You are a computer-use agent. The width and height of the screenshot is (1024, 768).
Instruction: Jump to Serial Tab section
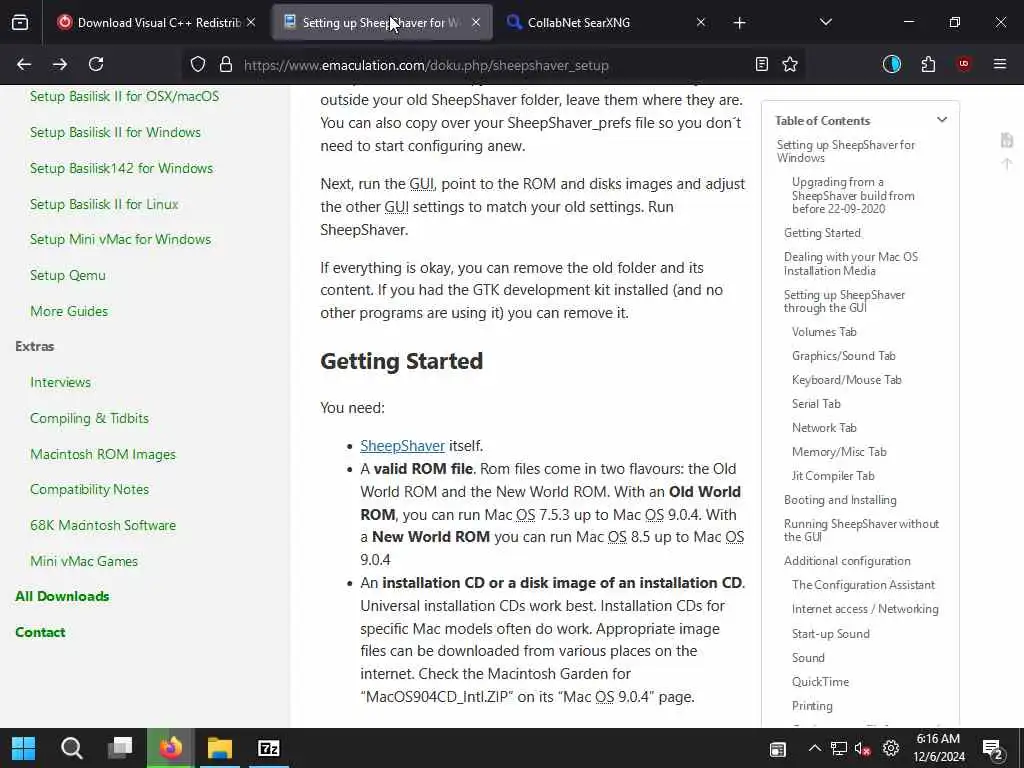tap(816, 404)
